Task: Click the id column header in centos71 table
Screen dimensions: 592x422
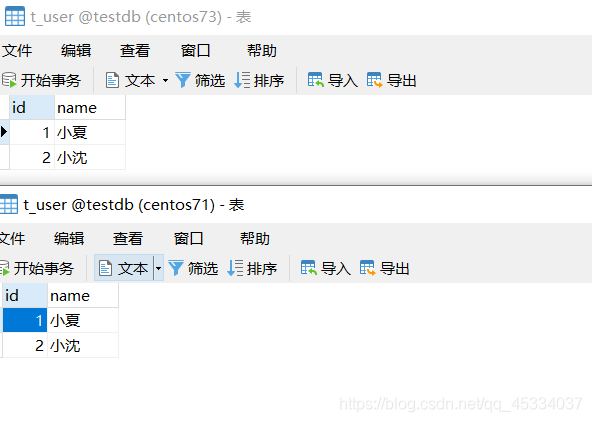Action: coord(25,296)
